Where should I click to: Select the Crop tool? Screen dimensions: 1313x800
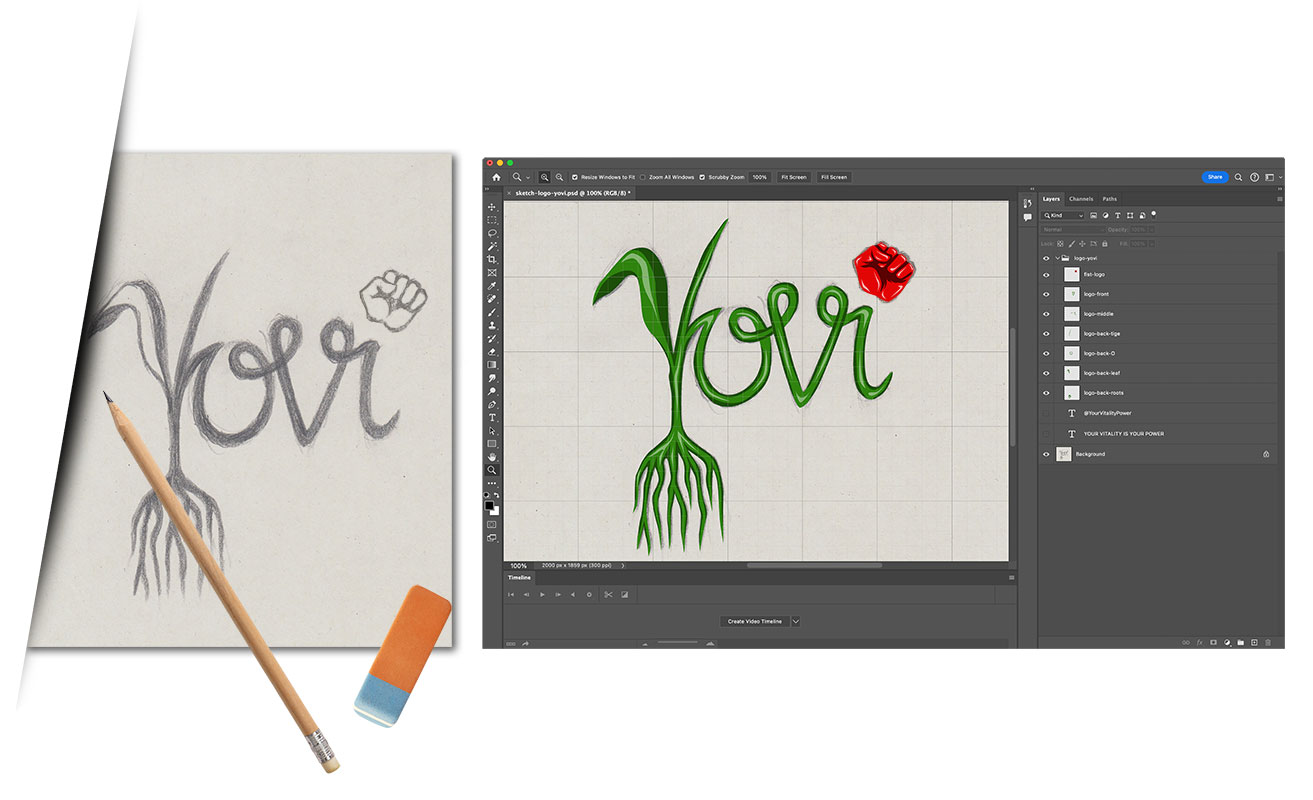[492, 259]
